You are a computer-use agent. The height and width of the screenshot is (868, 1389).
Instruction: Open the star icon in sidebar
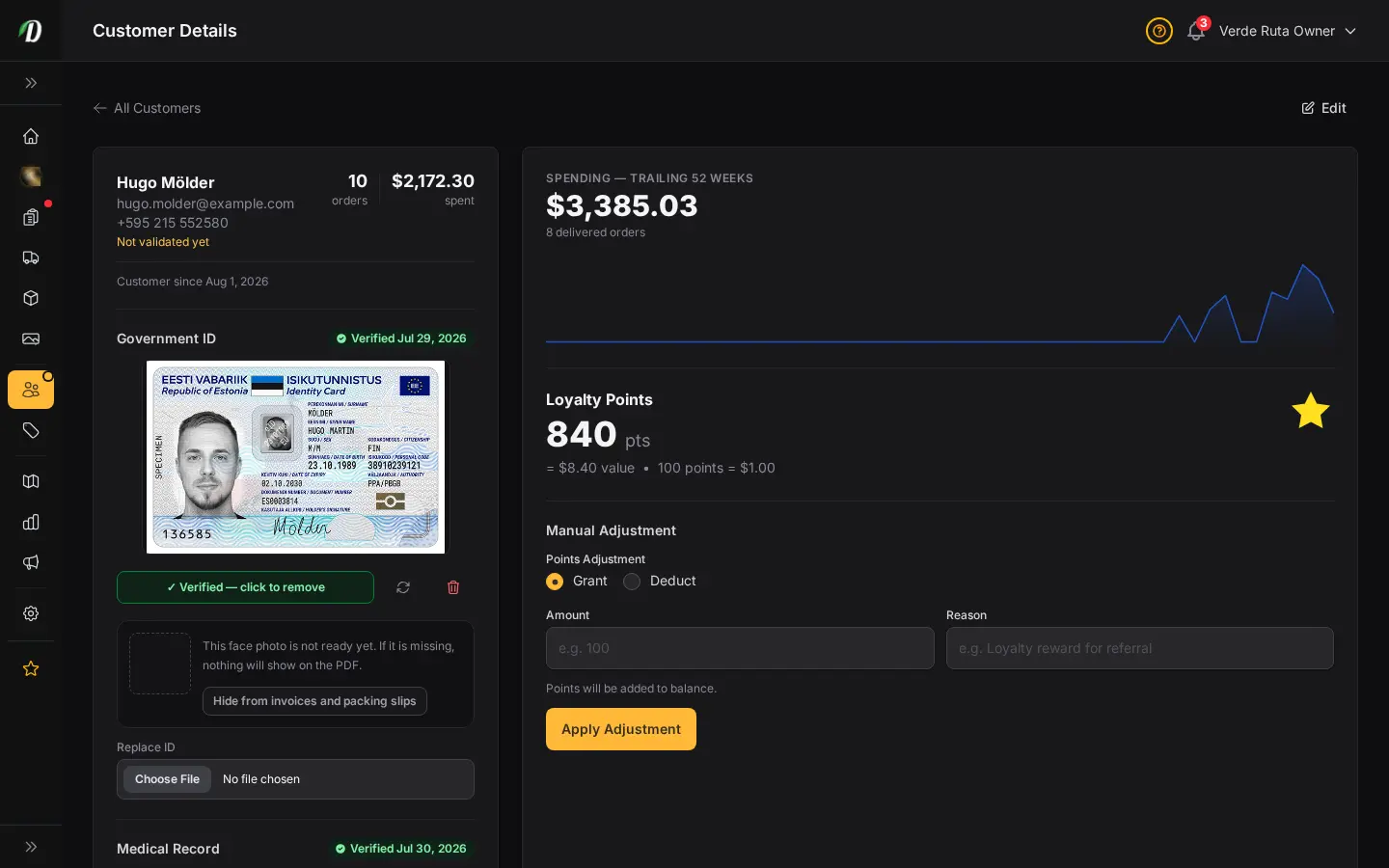[x=31, y=668]
